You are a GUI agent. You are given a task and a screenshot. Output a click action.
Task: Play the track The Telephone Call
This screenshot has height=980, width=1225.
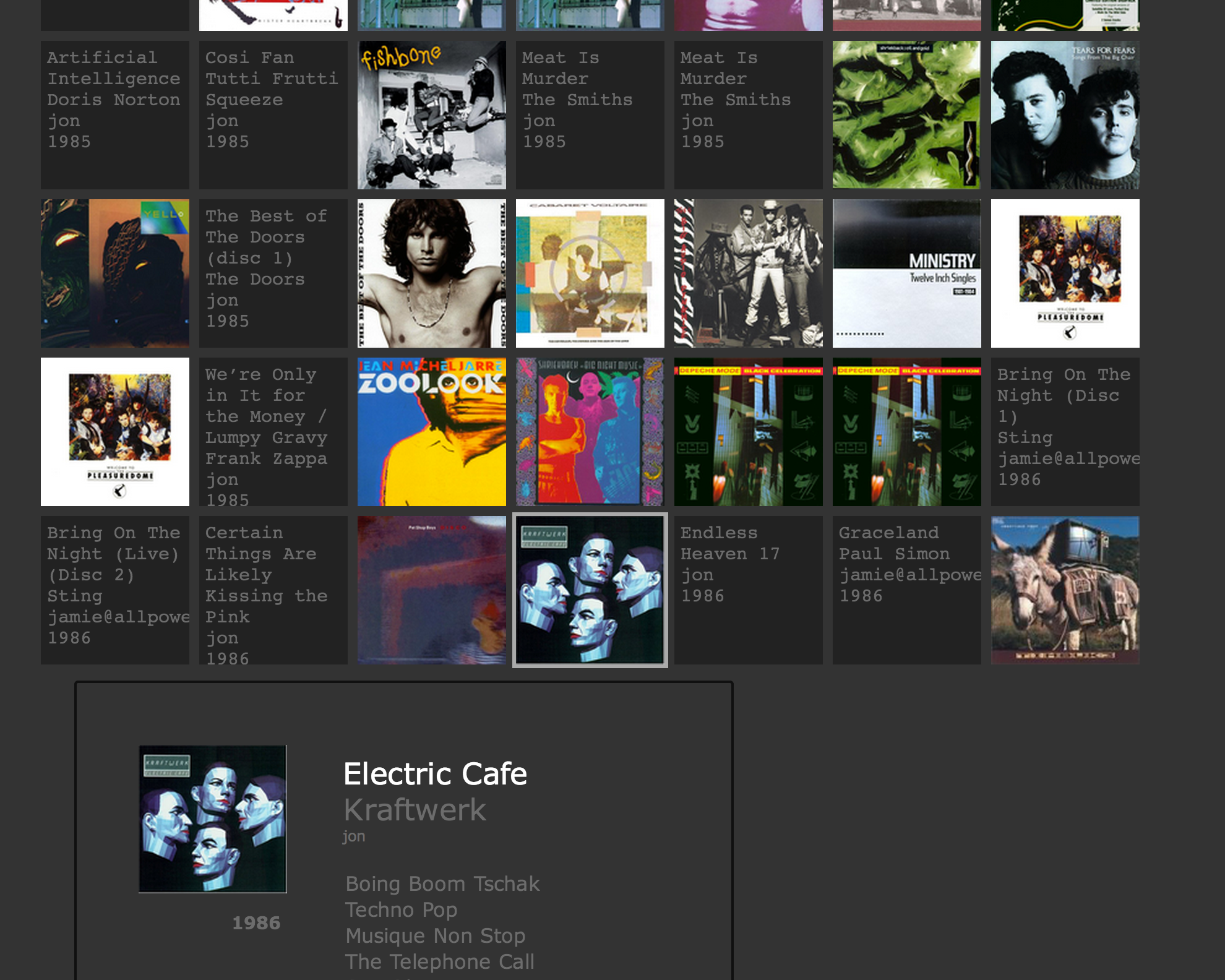tap(439, 961)
